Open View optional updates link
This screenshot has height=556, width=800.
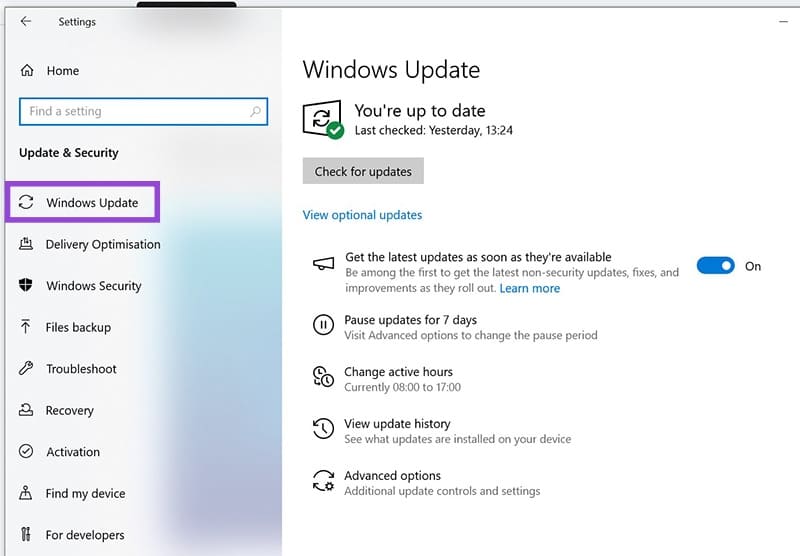(x=362, y=215)
